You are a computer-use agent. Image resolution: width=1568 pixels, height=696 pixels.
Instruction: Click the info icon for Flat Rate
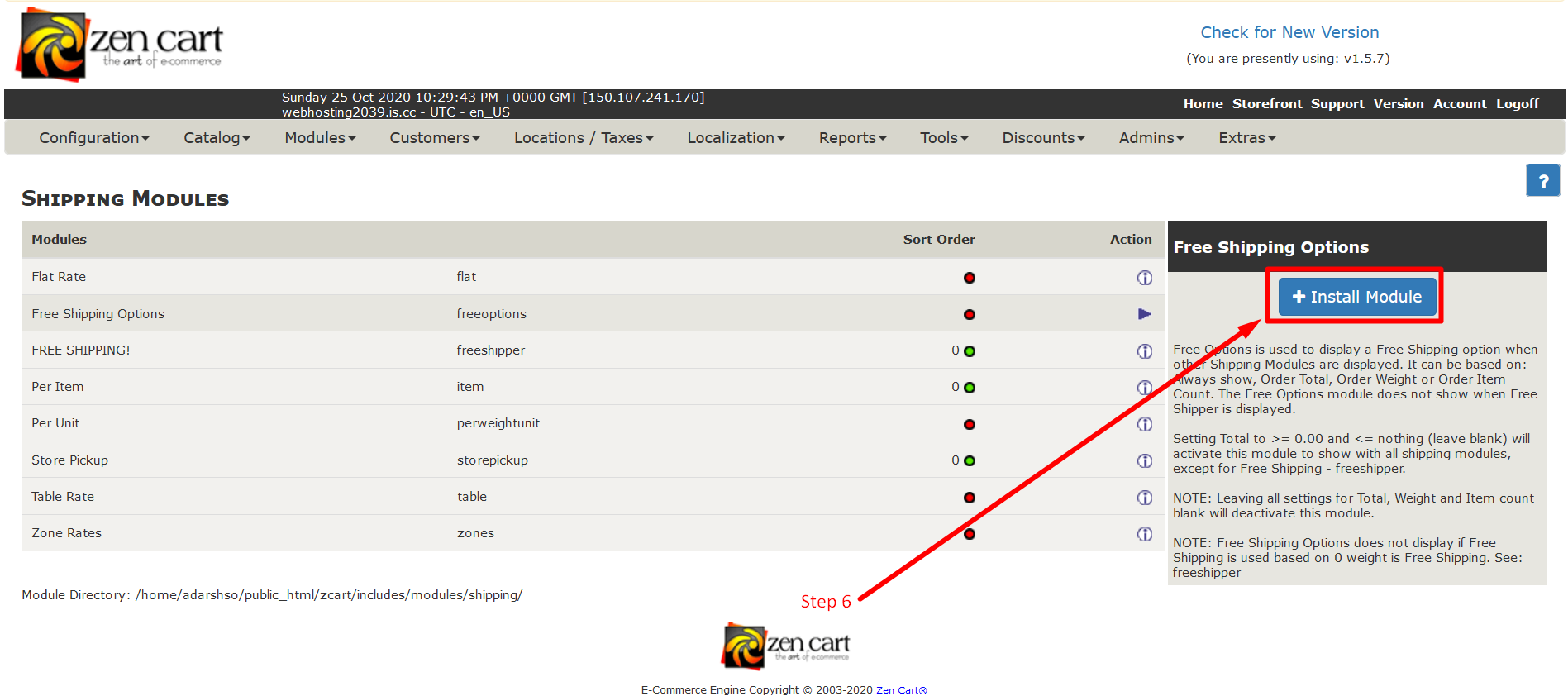coord(1144,278)
